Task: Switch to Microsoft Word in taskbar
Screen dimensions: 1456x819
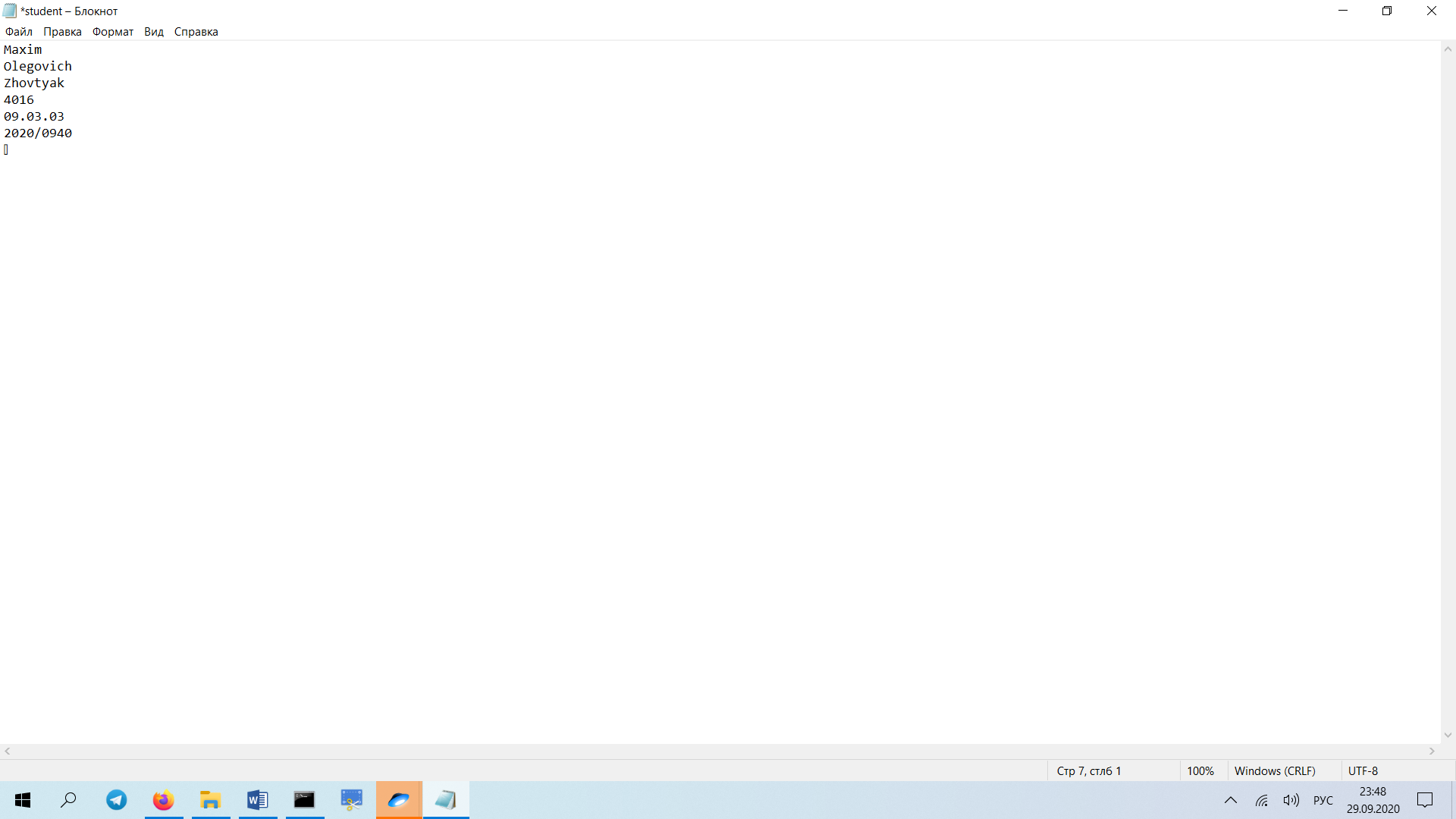Action: (x=258, y=800)
